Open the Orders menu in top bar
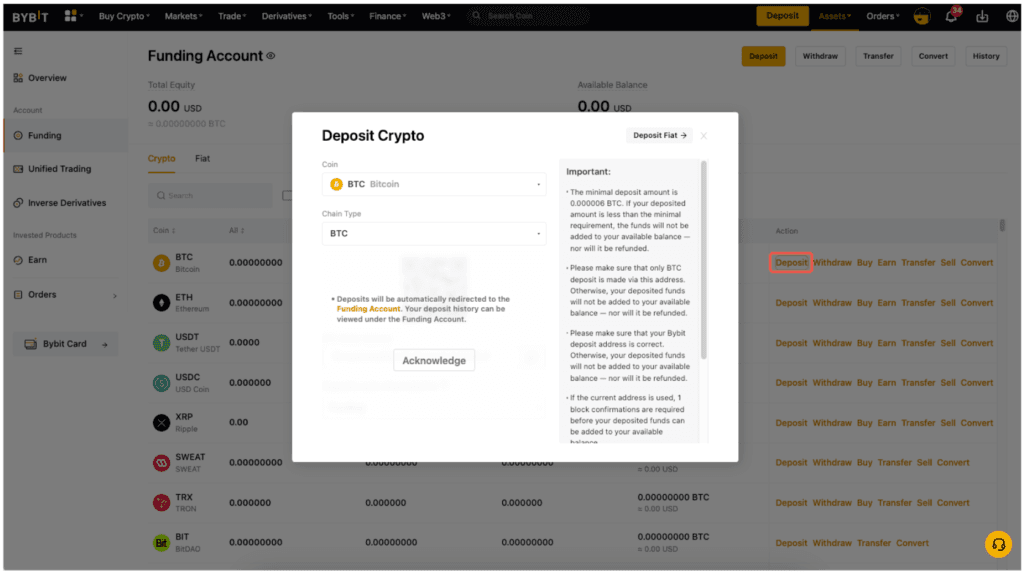1024x573 pixels. (x=883, y=16)
